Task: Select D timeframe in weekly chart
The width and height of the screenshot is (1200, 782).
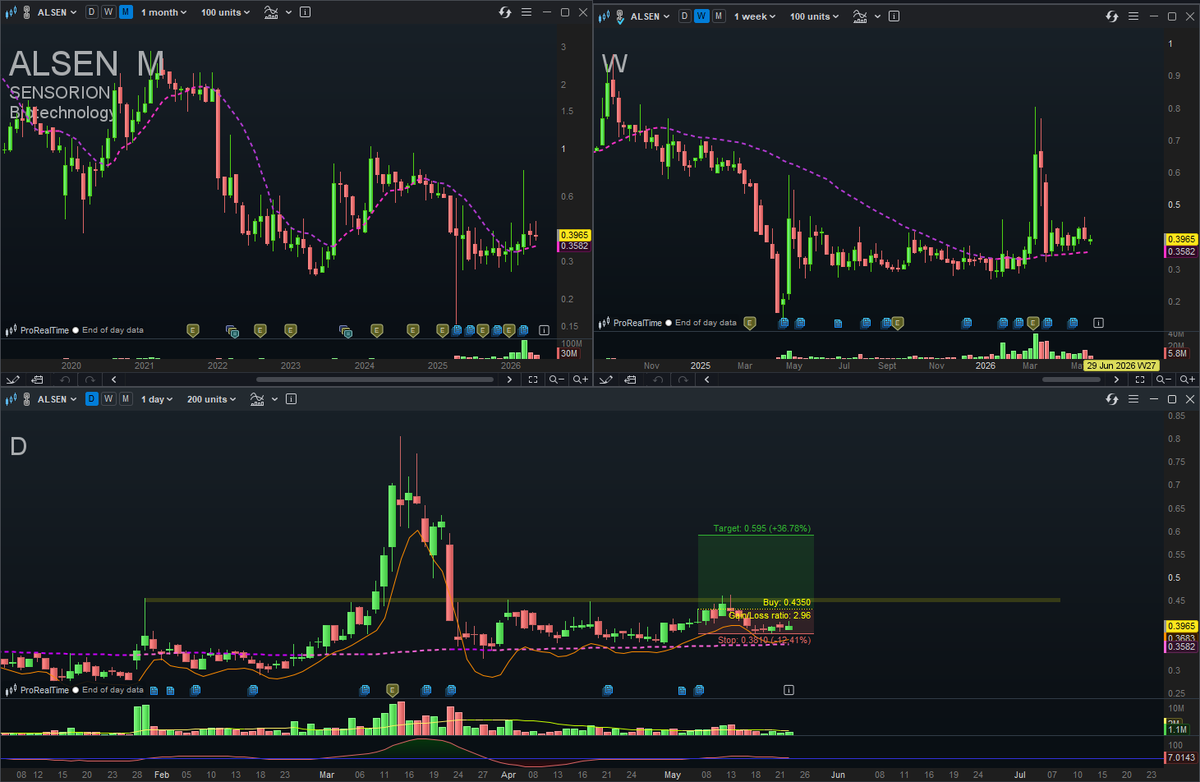Action: coord(685,16)
